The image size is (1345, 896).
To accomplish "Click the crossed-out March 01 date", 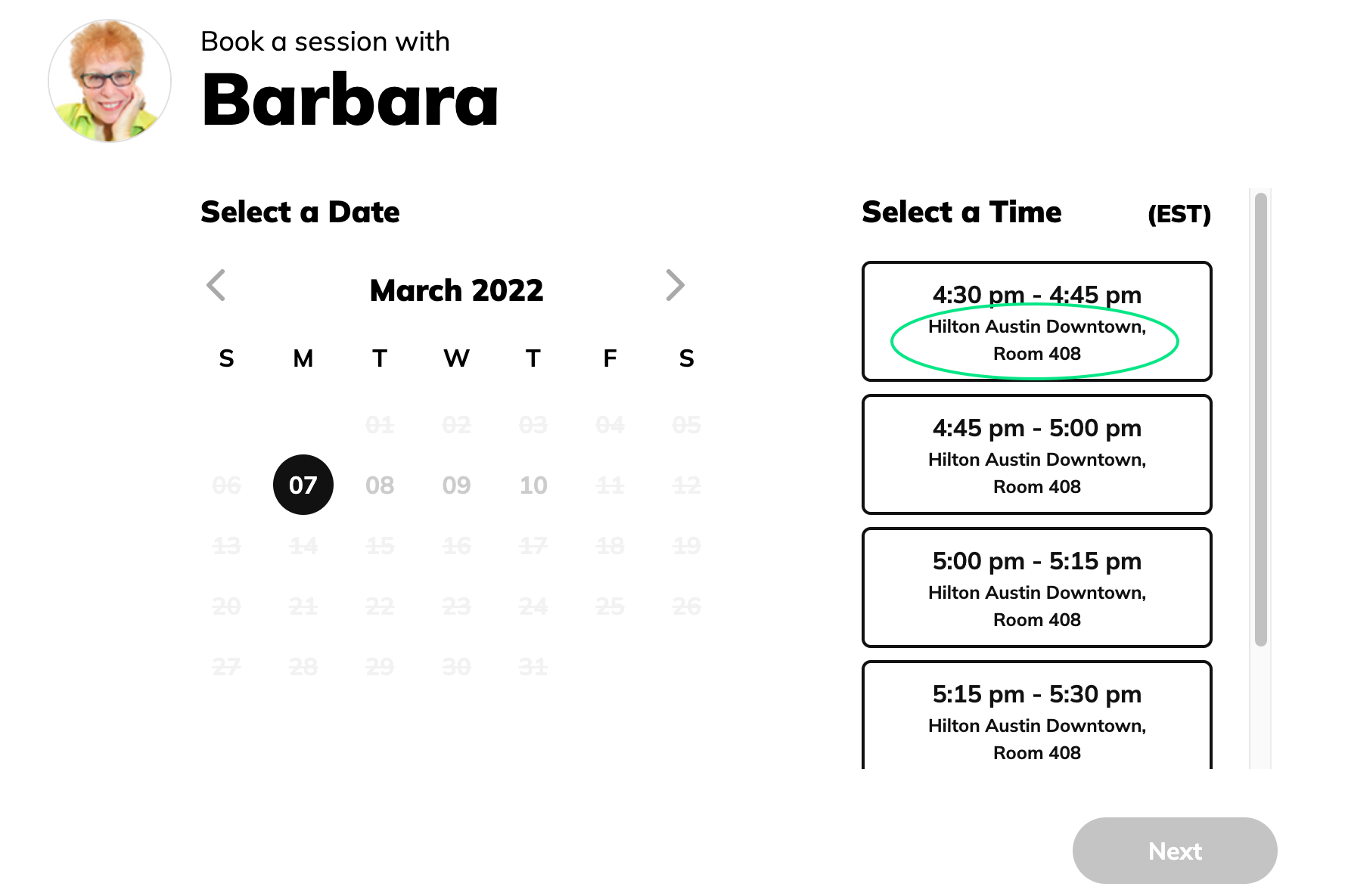I will [380, 424].
